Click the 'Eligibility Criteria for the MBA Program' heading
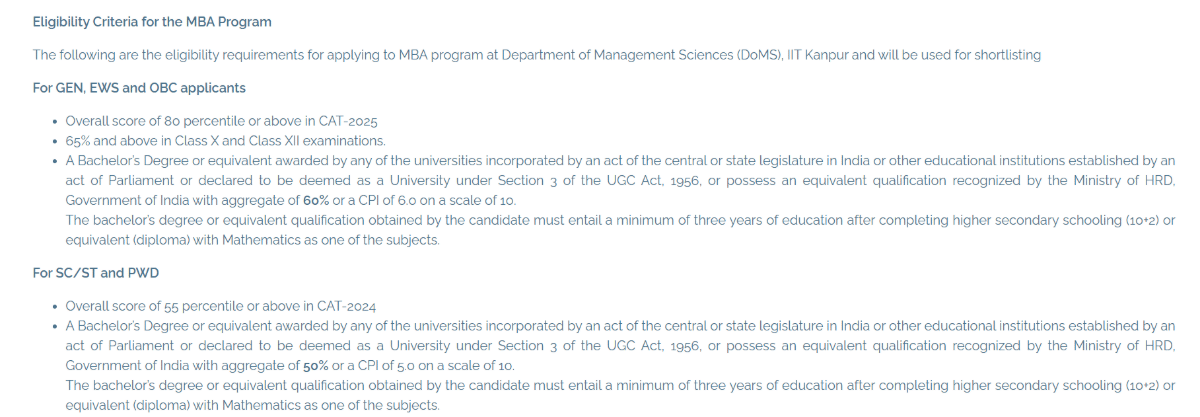Screen dimensions: 1200x417 (152, 22)
